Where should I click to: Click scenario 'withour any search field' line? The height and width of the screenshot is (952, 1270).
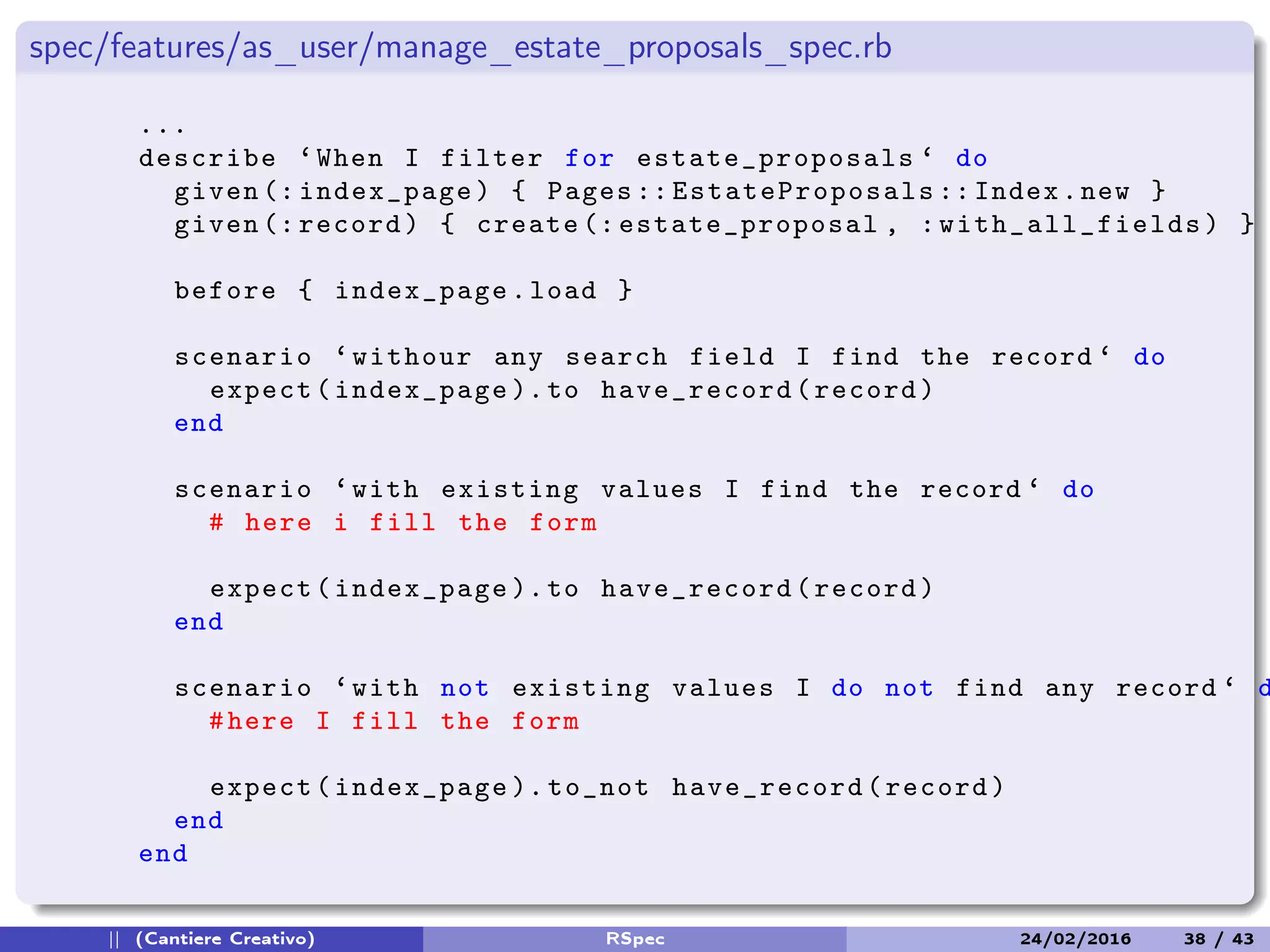click(670, 357)
